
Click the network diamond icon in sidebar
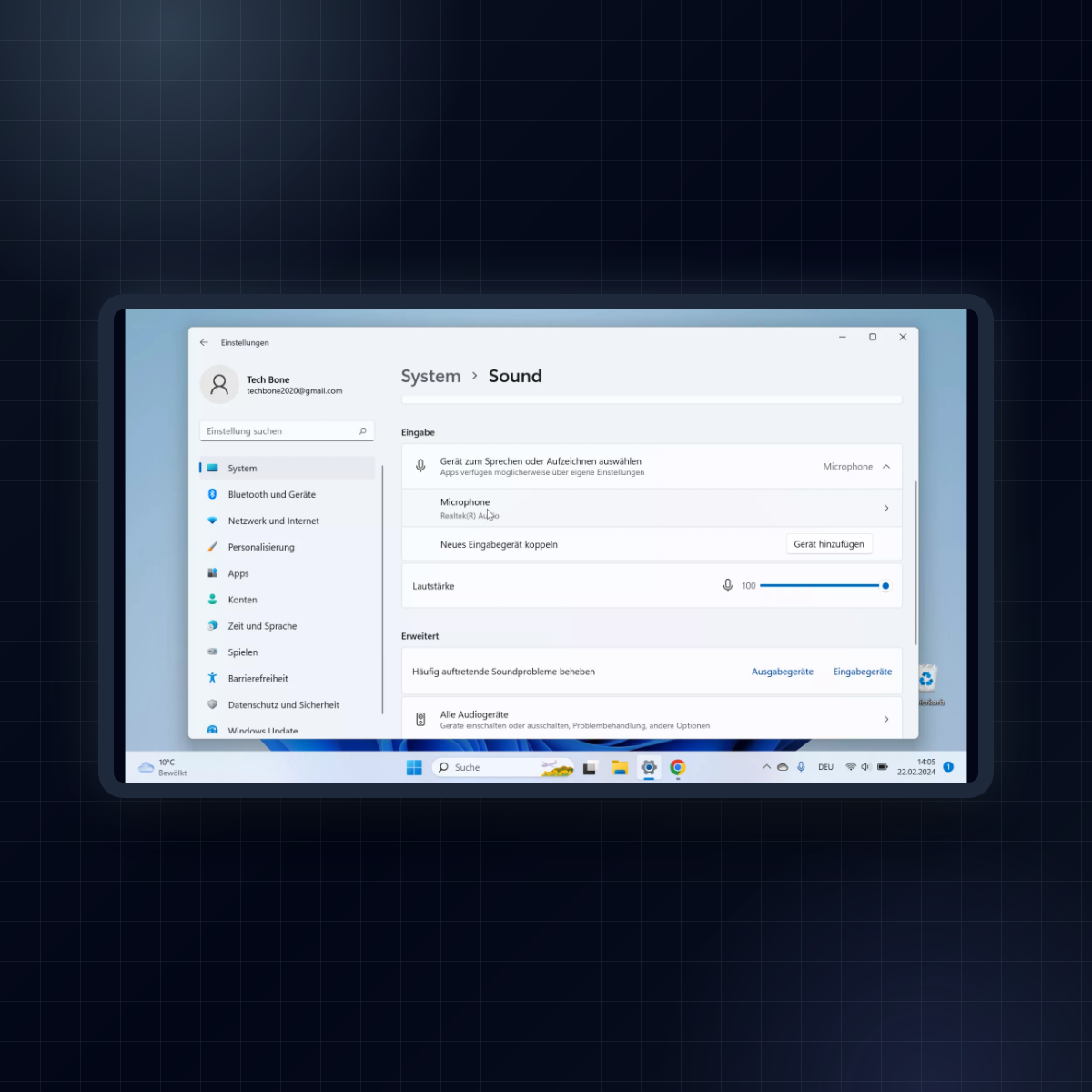pyautogui.click(x=212, y=521)
